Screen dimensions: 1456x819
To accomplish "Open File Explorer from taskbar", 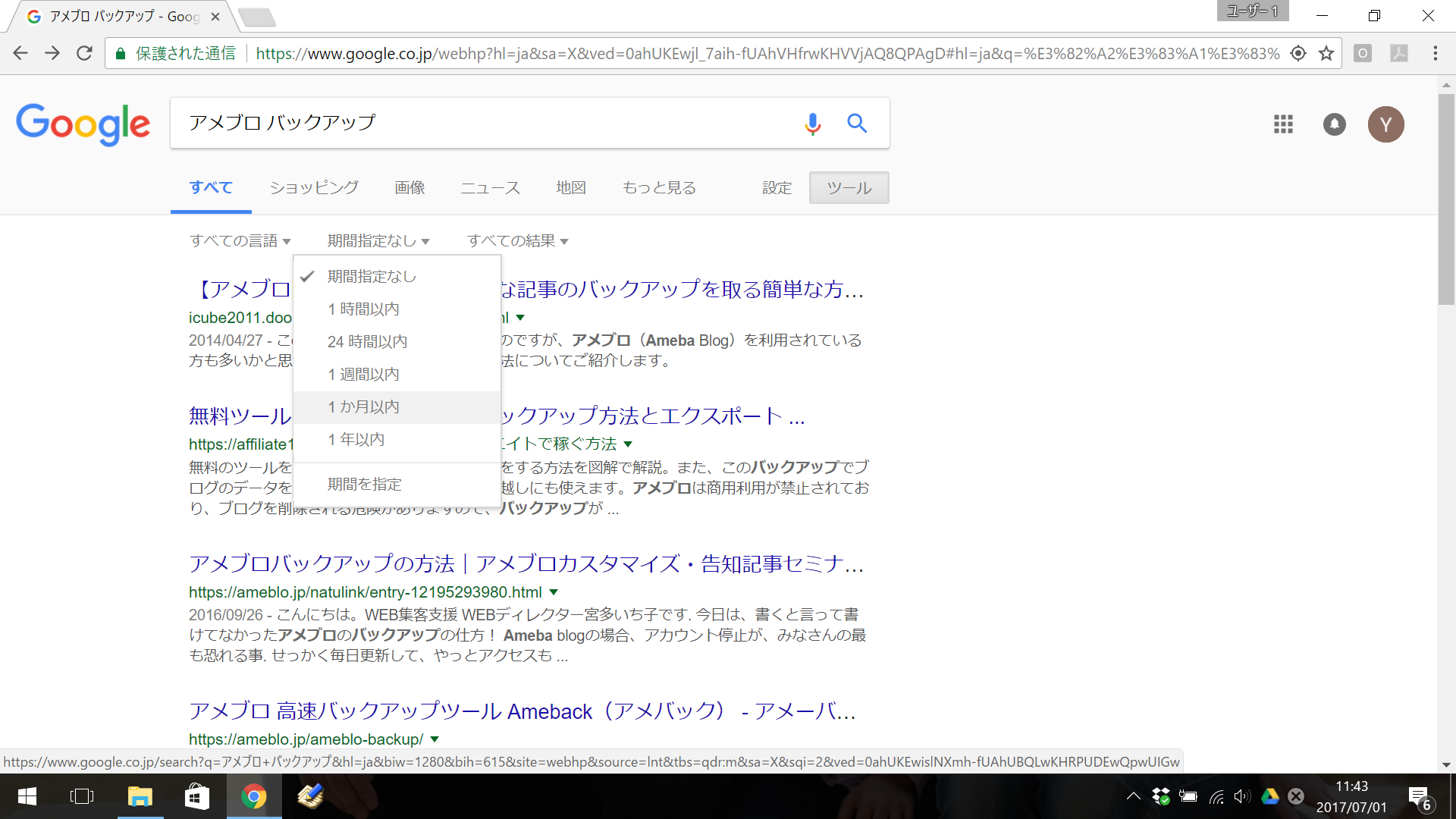I will pos(140,796).
